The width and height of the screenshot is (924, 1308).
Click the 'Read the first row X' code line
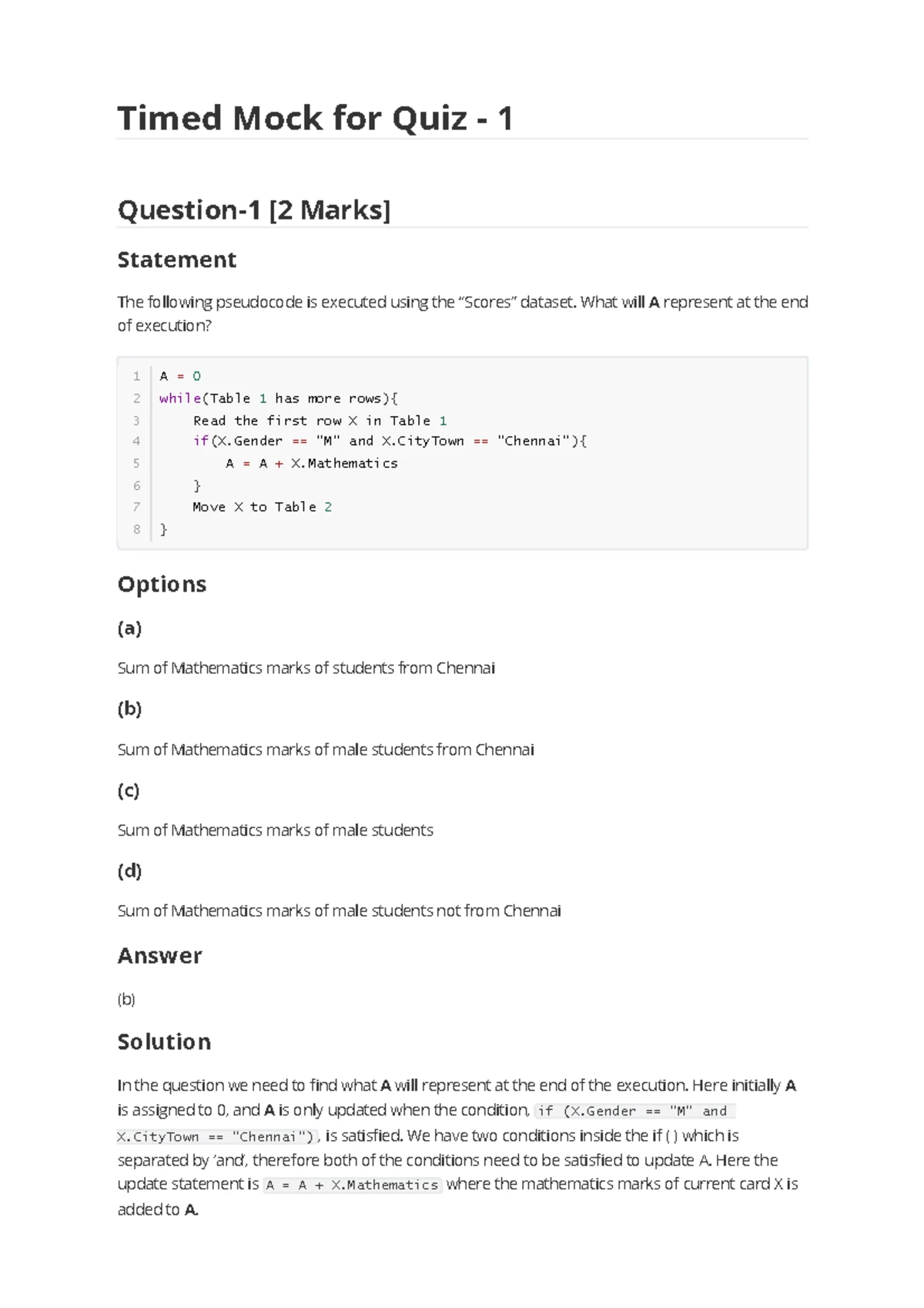[x=320, y=421]
